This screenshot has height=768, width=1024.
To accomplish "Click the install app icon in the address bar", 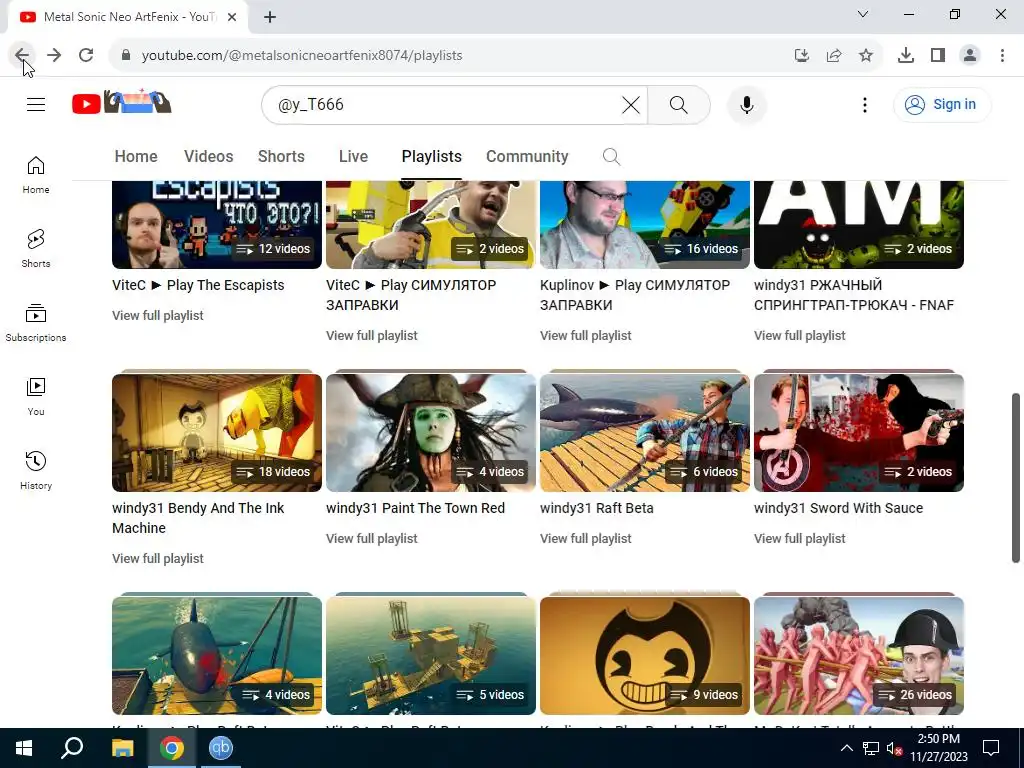I will click(801, 56).
